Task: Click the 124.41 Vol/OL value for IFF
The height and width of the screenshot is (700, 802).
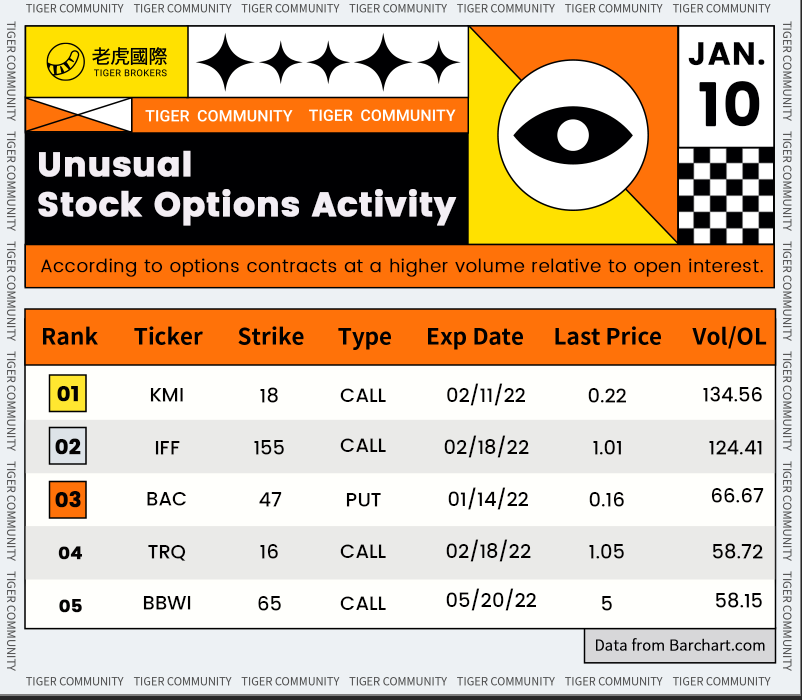Action: click(732, 447)
